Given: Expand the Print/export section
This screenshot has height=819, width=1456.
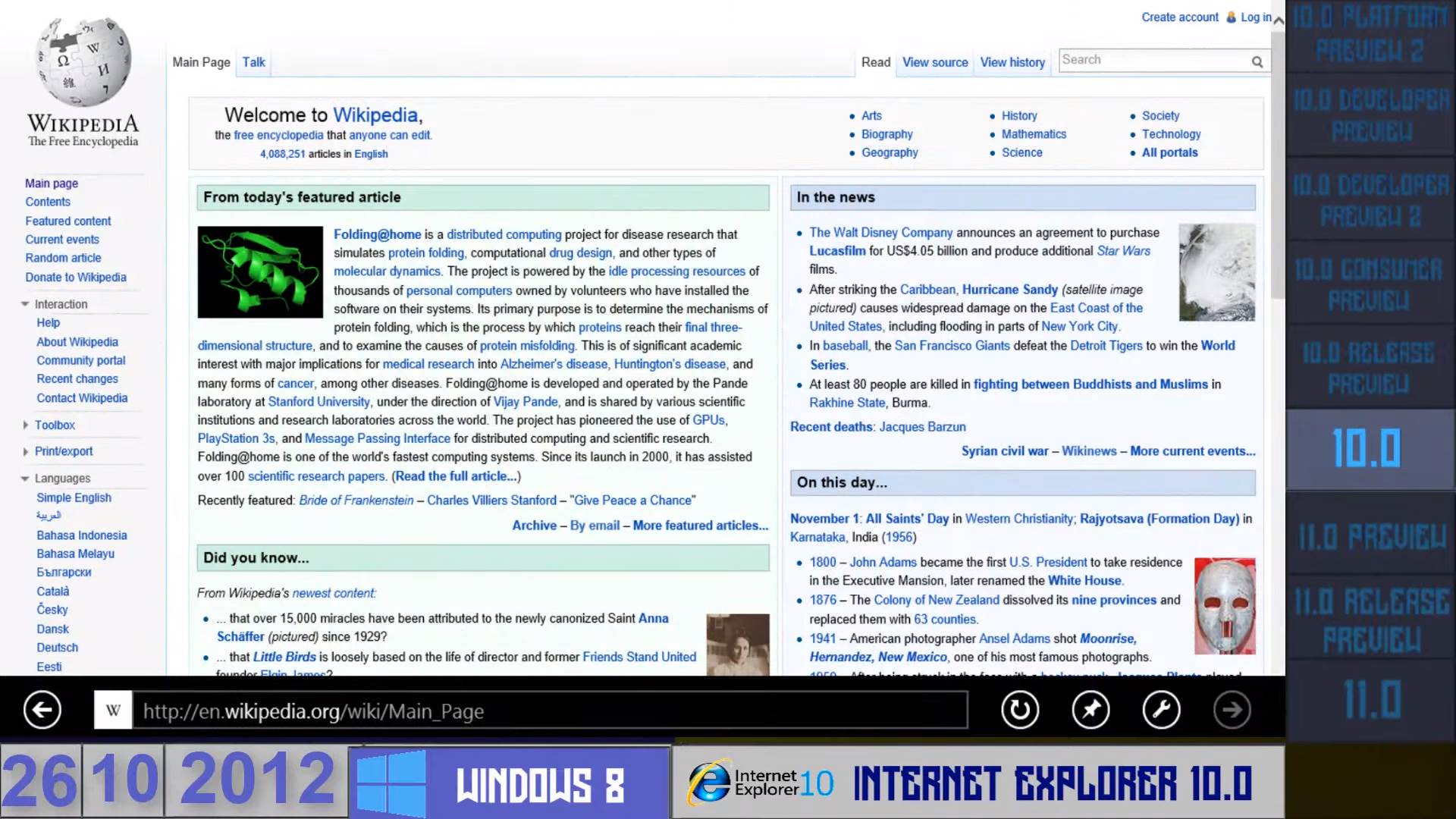Looking at the screenshot, I should 24,451.
